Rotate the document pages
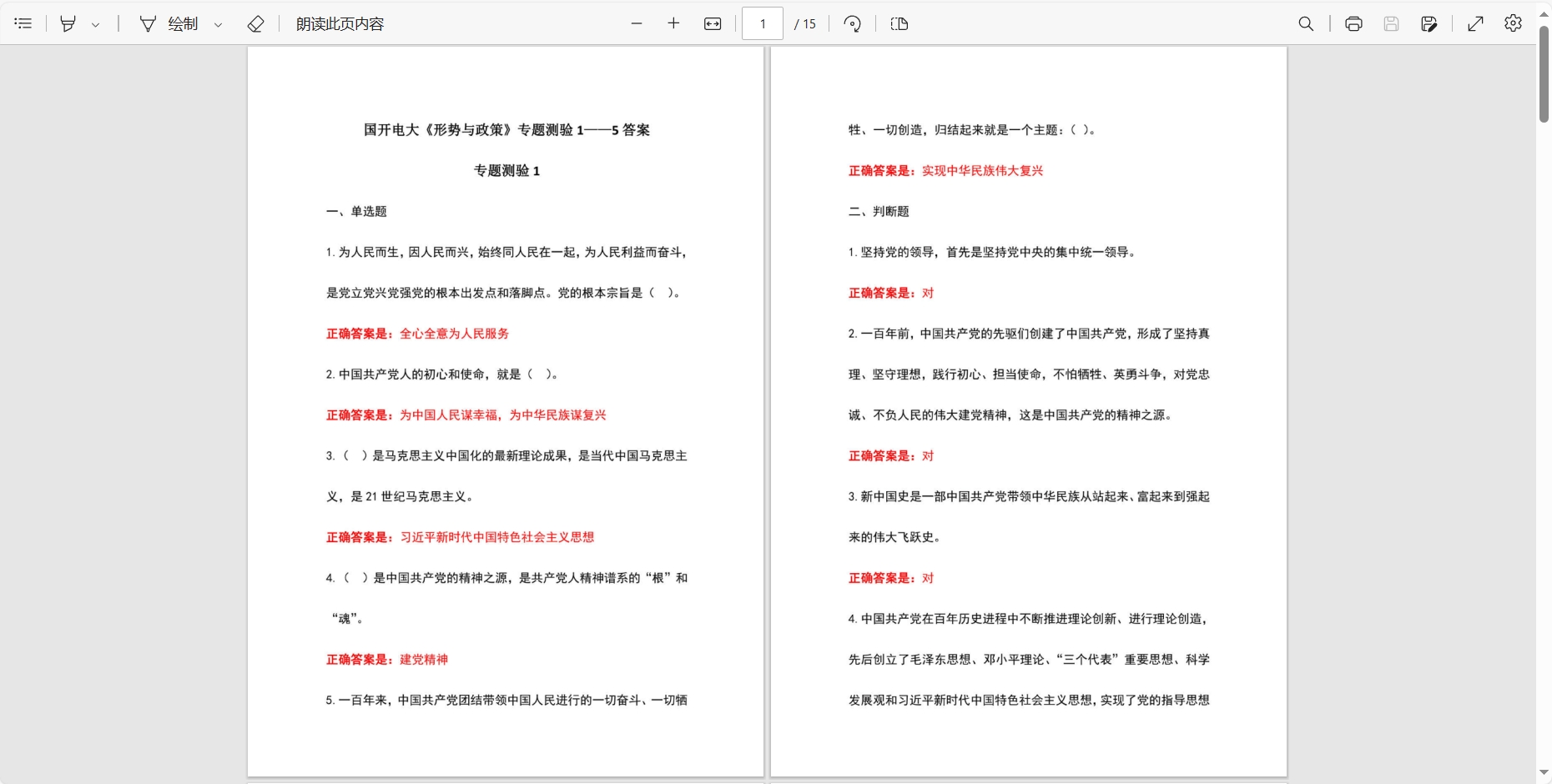Viewport: 1552px width, 784px height. point(853,23)
